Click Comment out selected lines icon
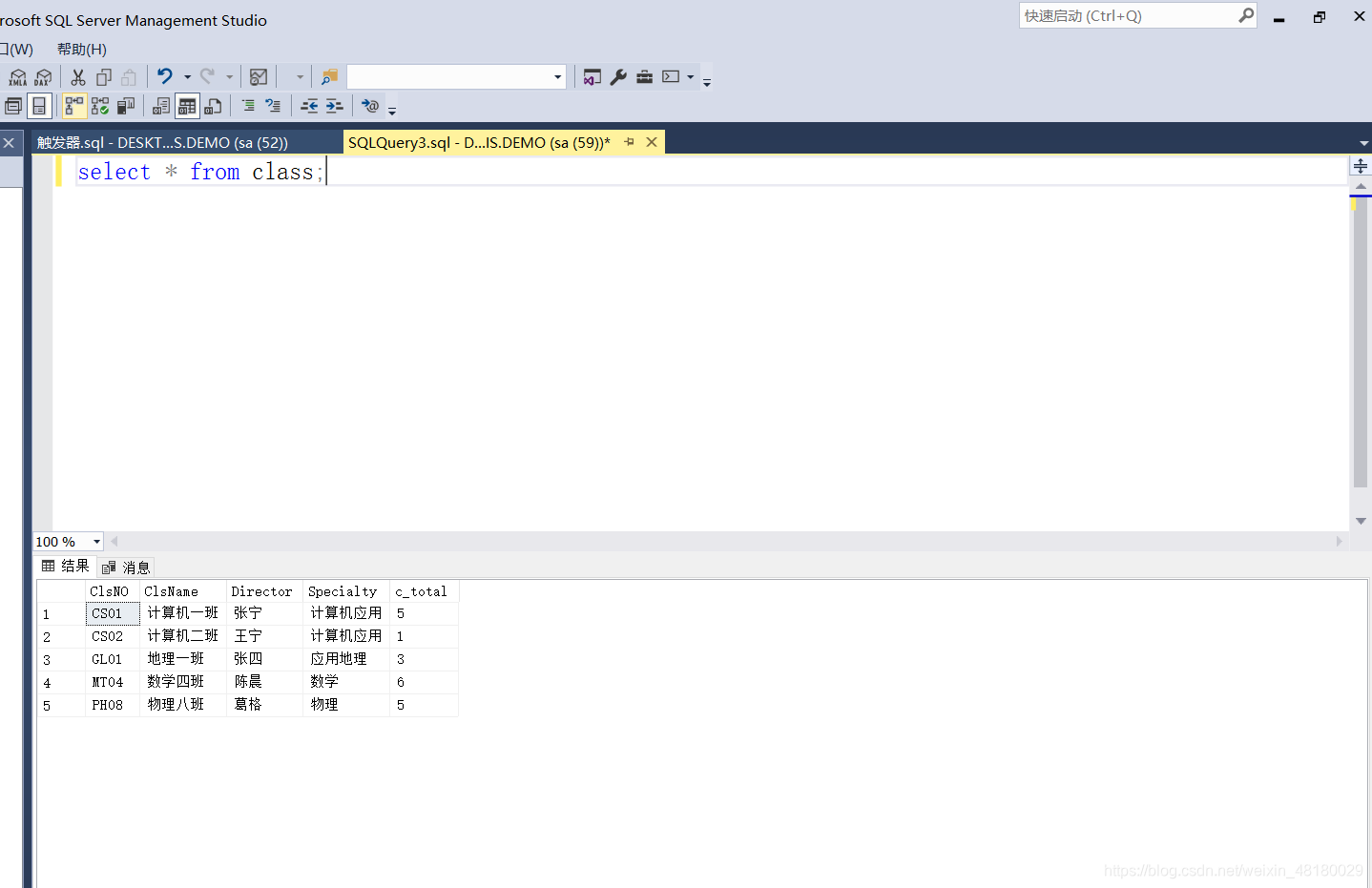This screenshot has width=1372, height=888. tap(248, 106)
